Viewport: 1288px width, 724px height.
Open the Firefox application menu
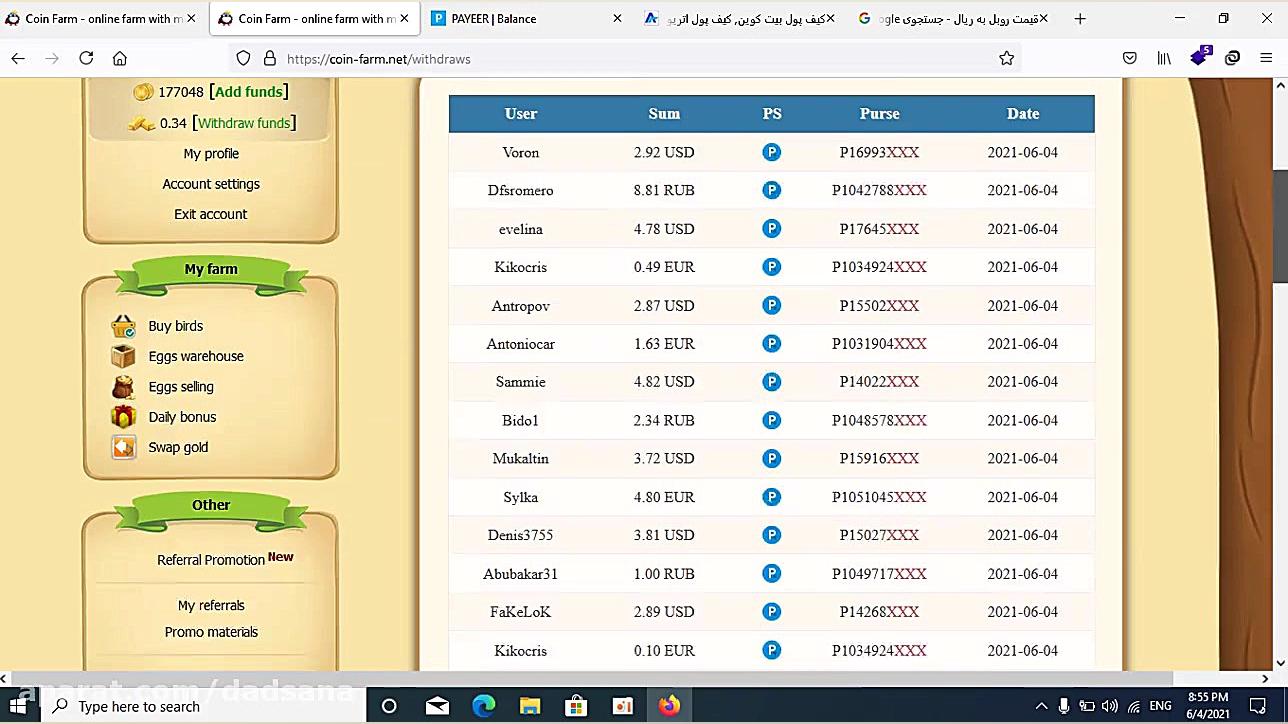[x=1266, y=59]
